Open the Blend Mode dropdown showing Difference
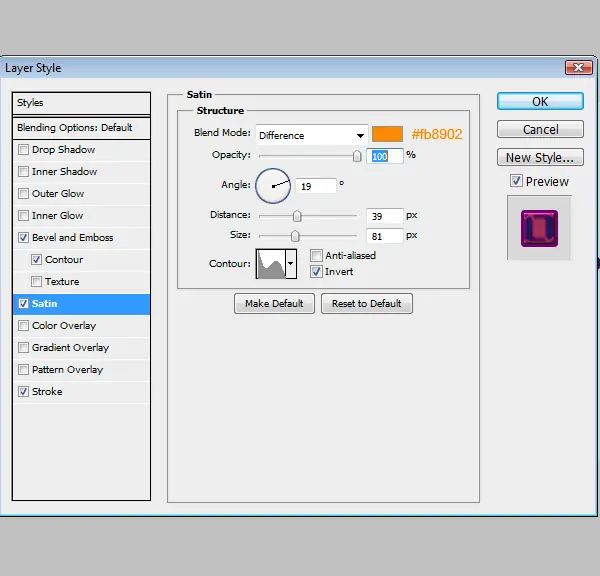 (x=312, y=135)
